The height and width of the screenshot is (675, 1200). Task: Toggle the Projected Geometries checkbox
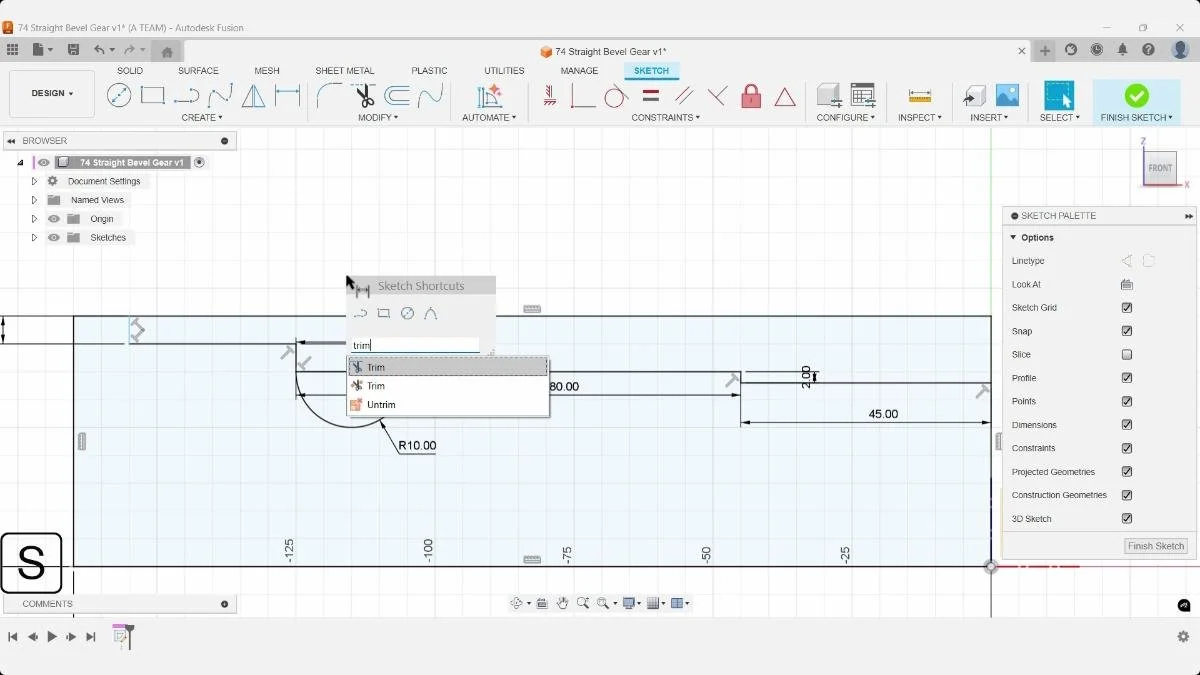(1127, 472)
